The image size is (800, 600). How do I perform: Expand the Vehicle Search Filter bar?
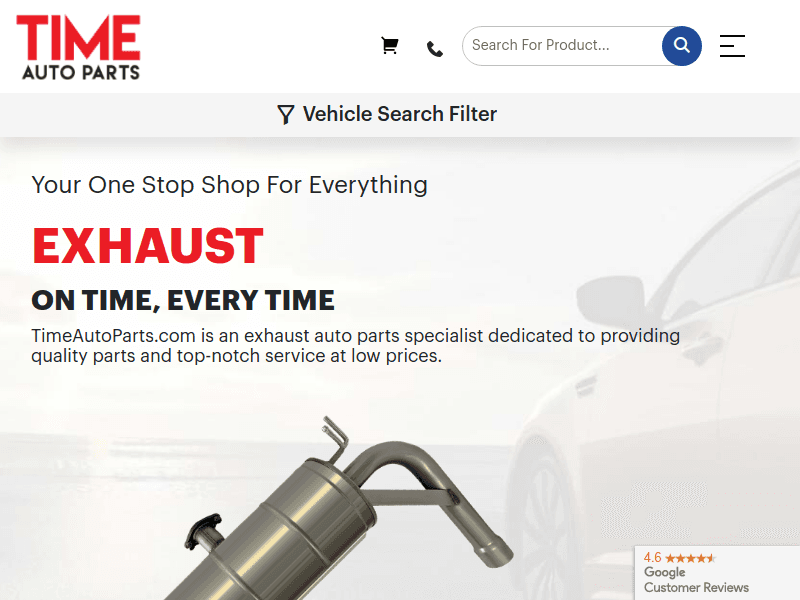click(x=400, y=114)
